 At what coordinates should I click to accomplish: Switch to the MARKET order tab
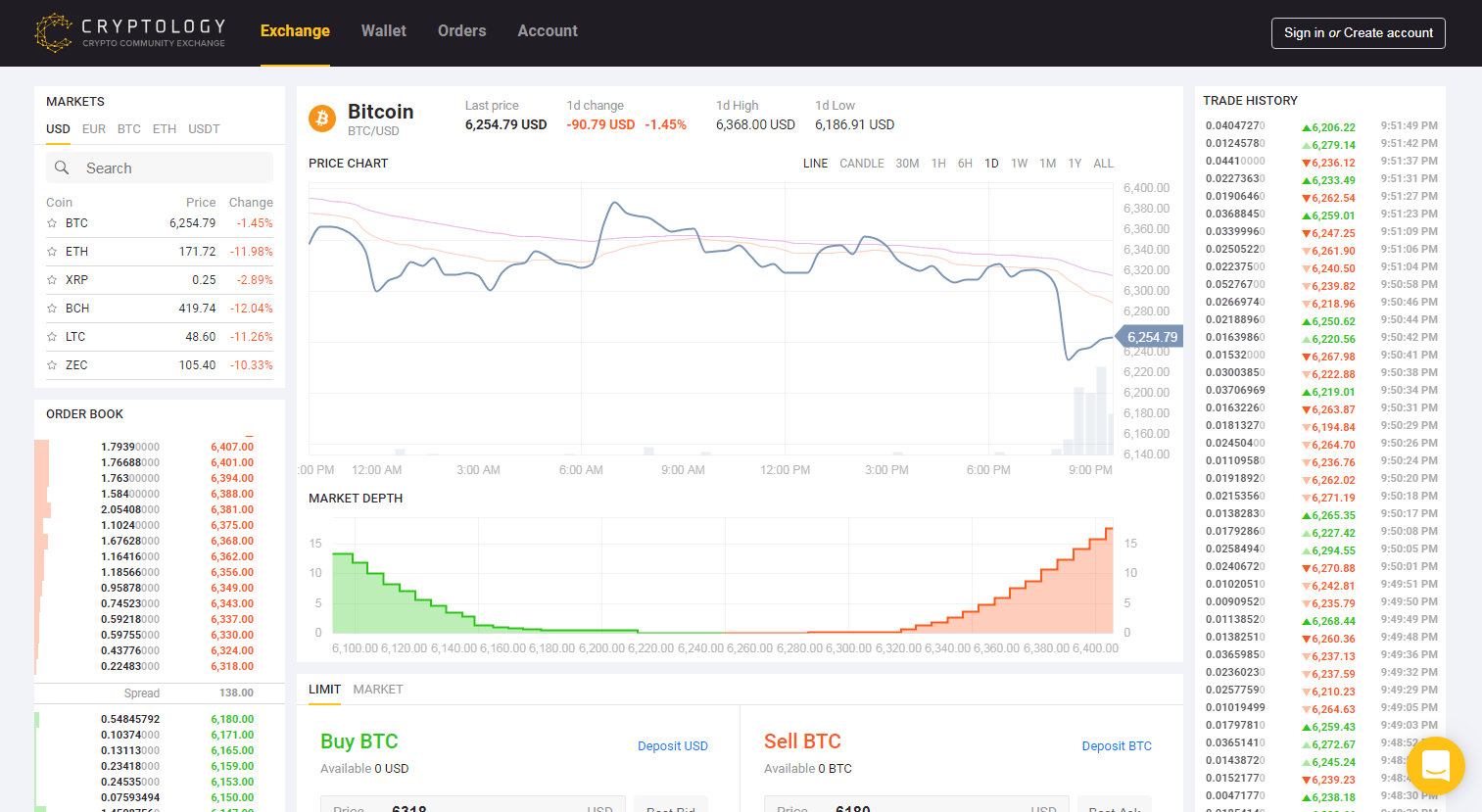378,689
